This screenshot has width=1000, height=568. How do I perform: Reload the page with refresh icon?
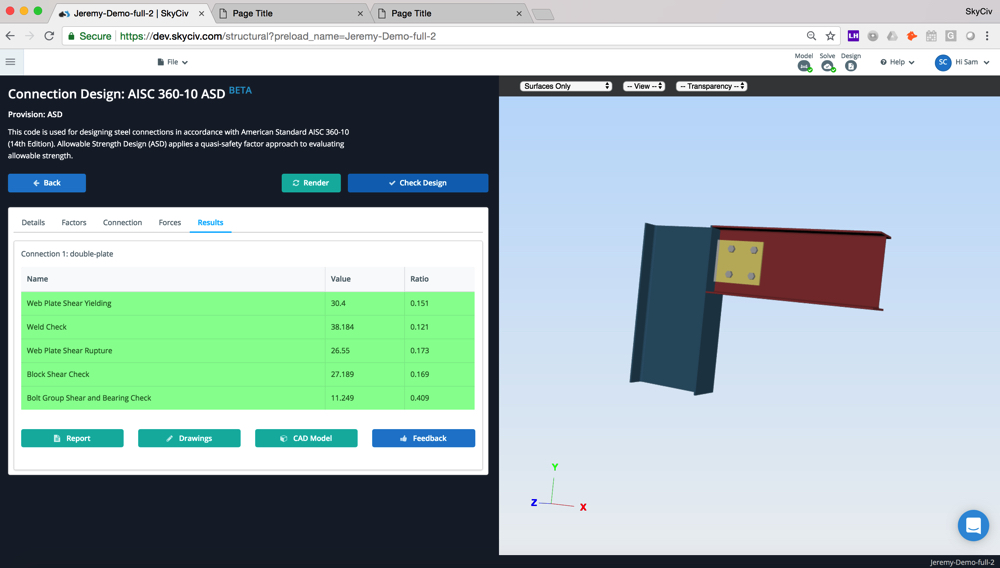[49, 36]
